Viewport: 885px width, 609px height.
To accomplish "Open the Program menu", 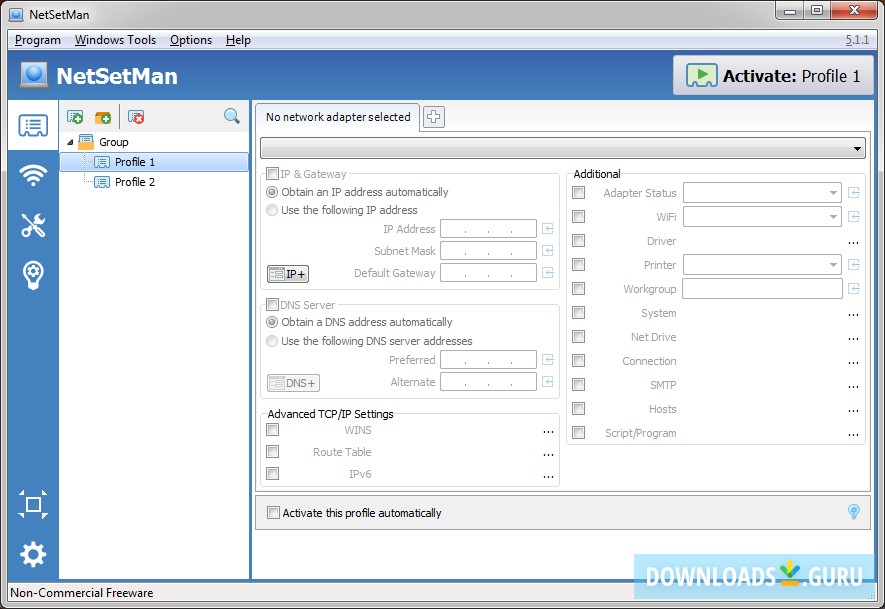I will click(x=38, y=40).
